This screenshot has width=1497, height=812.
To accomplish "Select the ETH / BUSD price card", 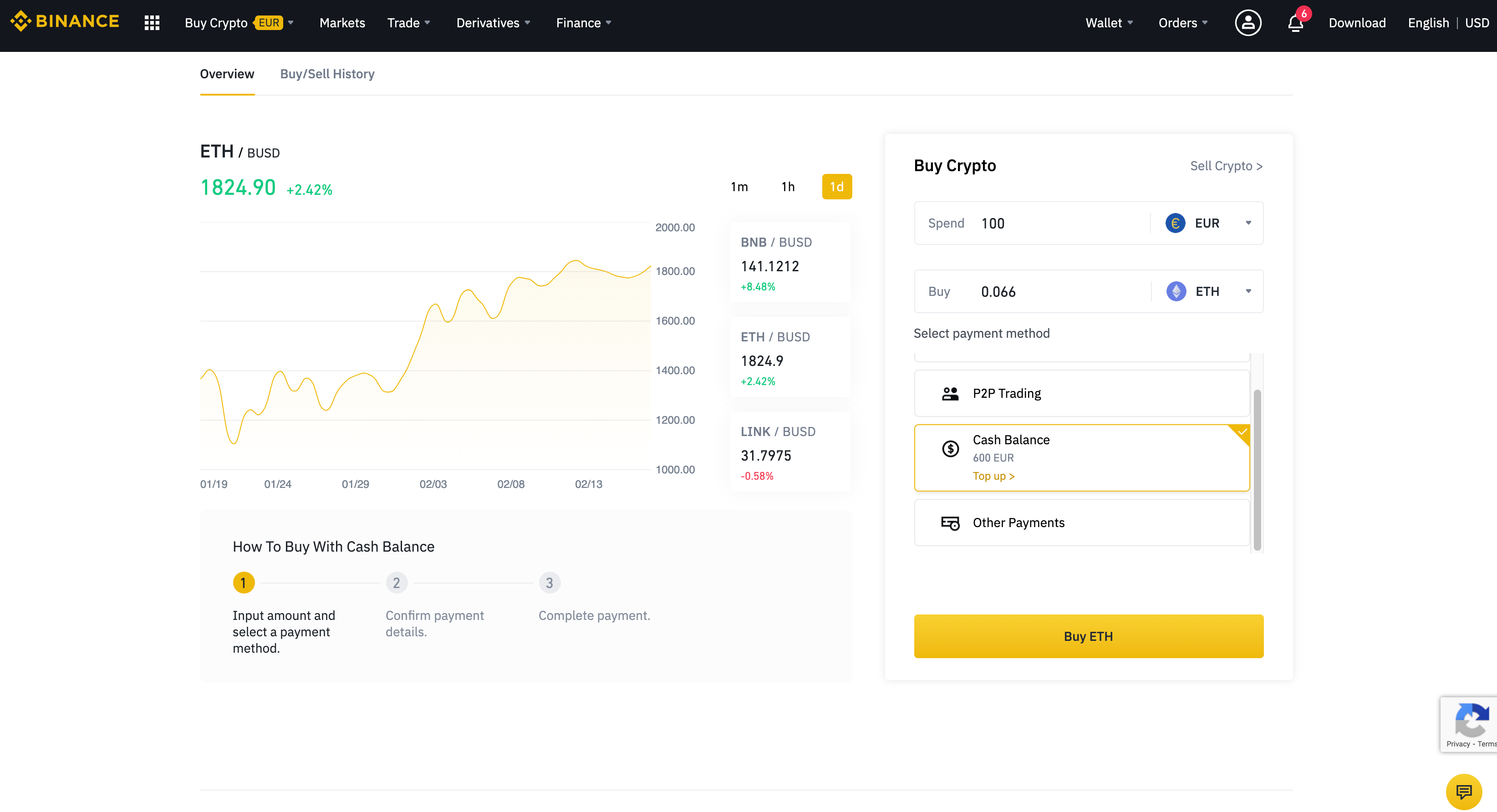I will pos(790,357).
